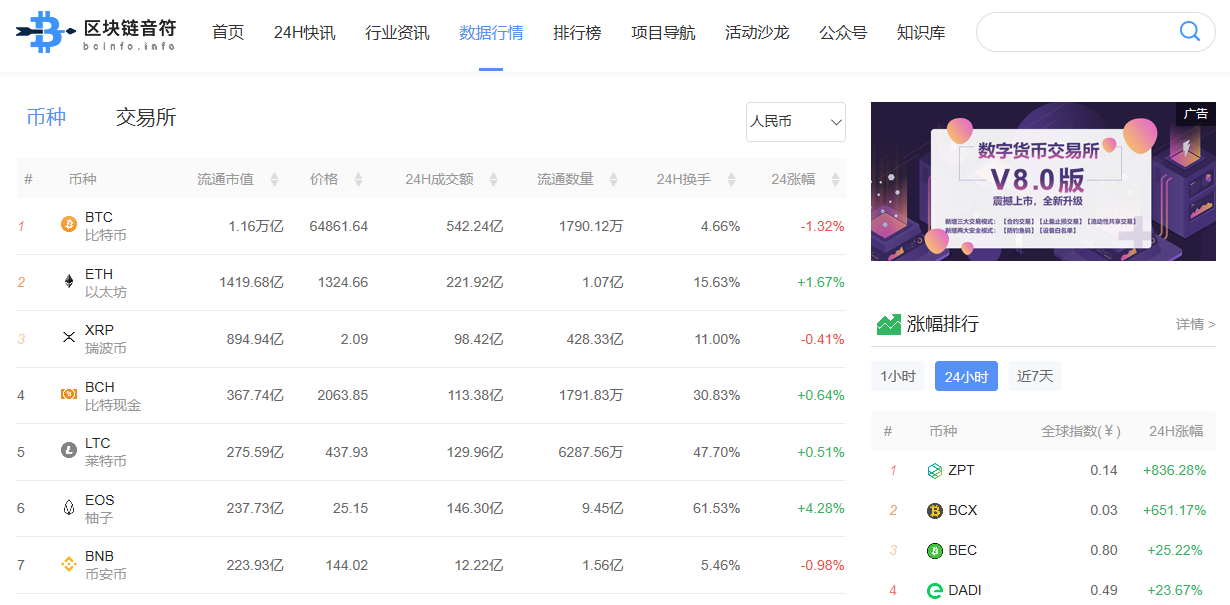Viewport: 1230px width, 605px height.
Task: Click the 全球指数(¥) column header
Action: pos(1081,431)
